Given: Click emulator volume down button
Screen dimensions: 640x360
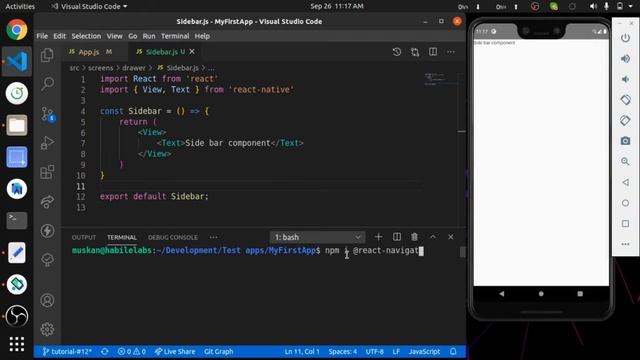Looking at the screenshot, I should pyautogui.click(x=625, y=79).
